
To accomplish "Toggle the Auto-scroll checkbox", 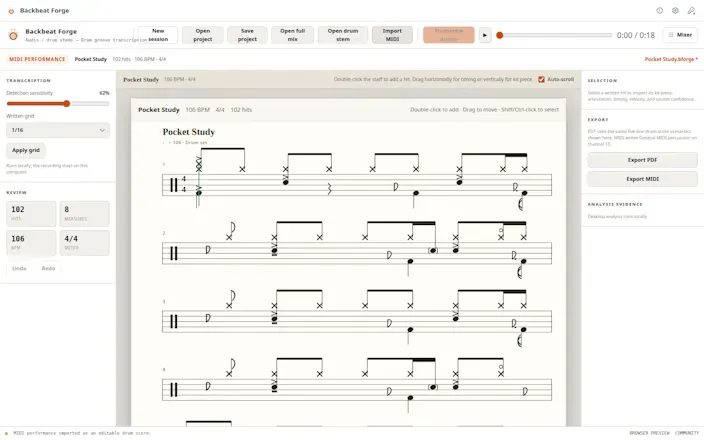I will 541,79.
